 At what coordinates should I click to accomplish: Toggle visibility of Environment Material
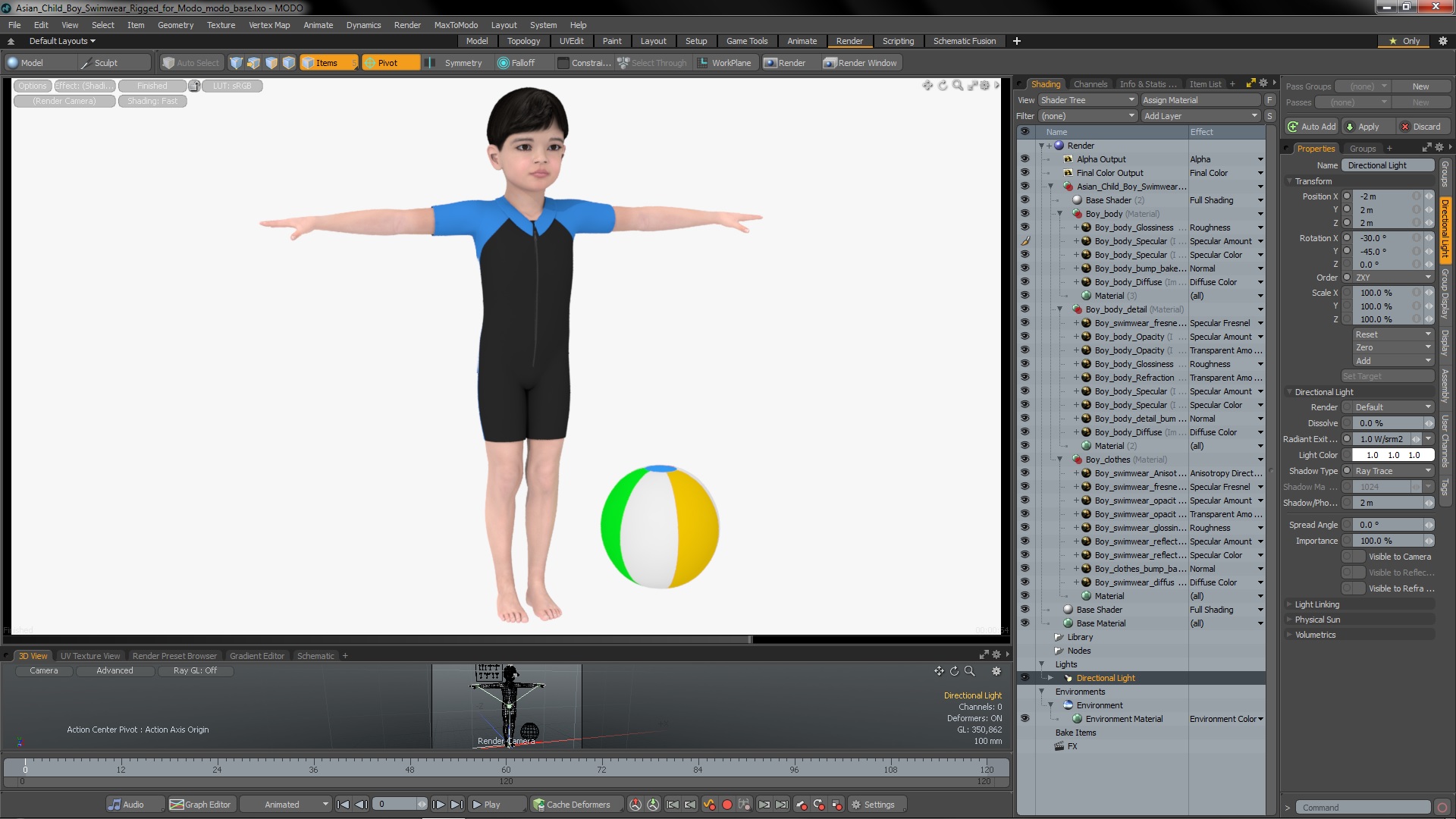(1025, 719)
